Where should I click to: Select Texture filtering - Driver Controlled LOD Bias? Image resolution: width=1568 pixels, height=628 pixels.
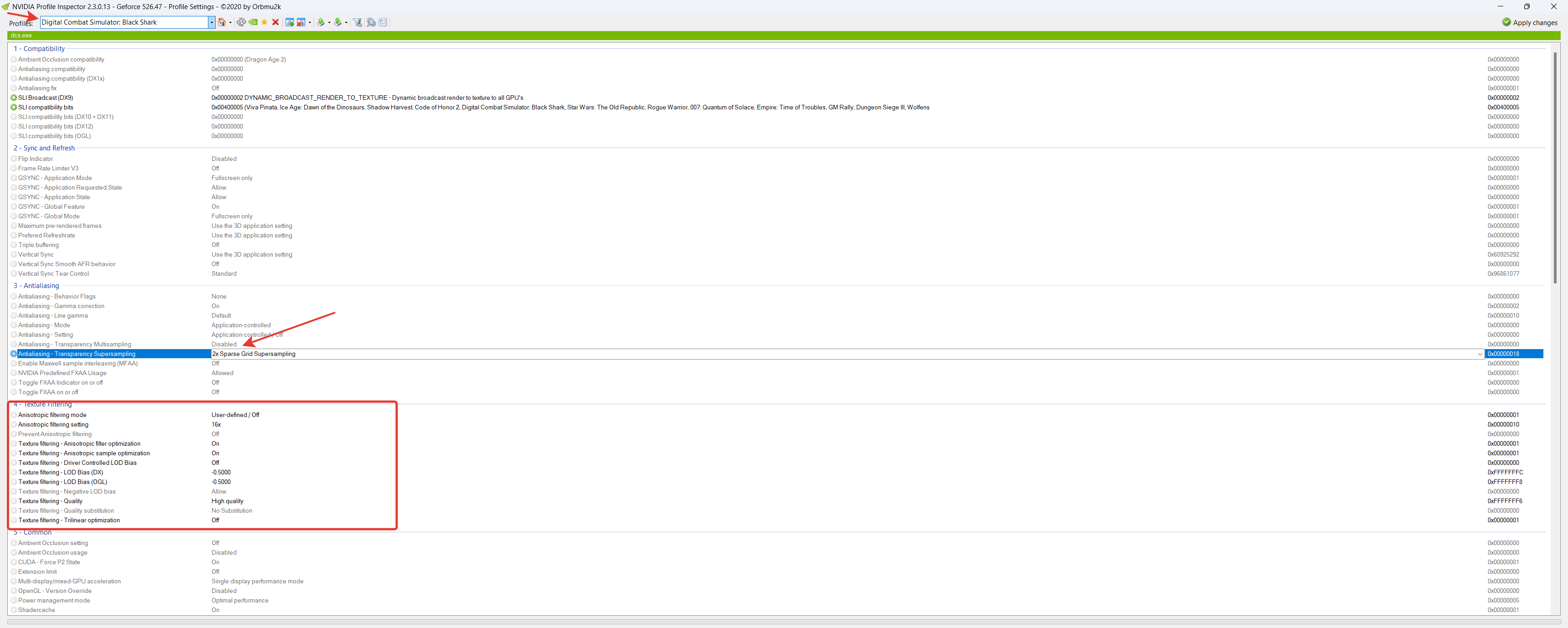point(776,463)
